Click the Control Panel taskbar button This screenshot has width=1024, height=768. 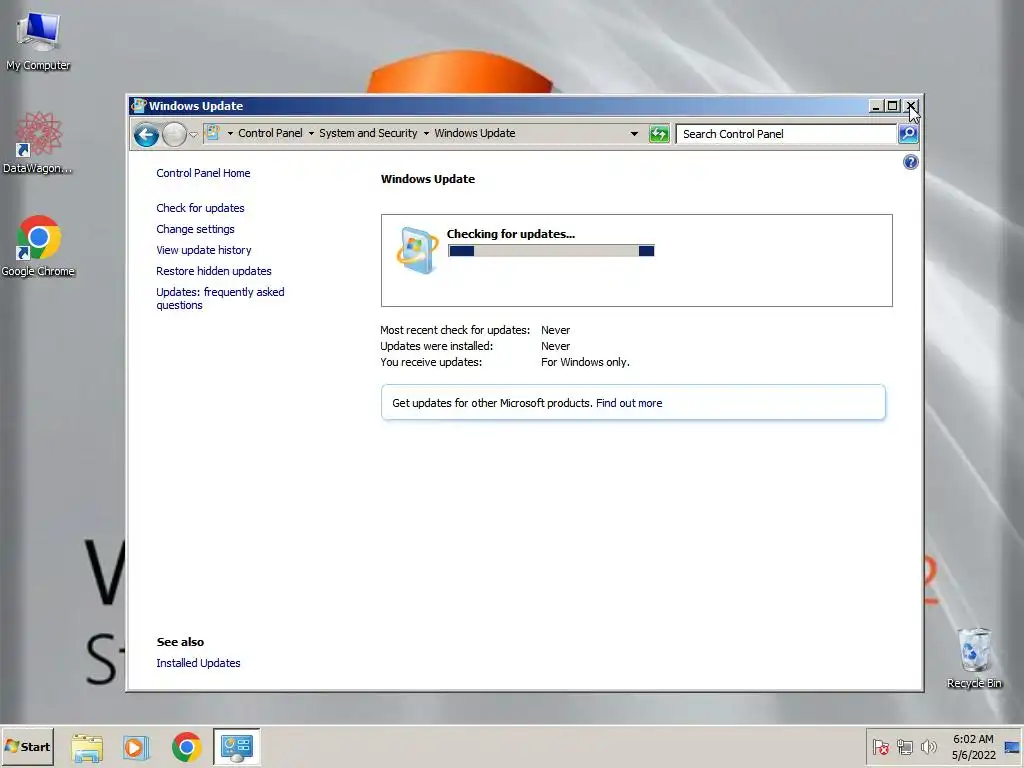pos(236,746)
